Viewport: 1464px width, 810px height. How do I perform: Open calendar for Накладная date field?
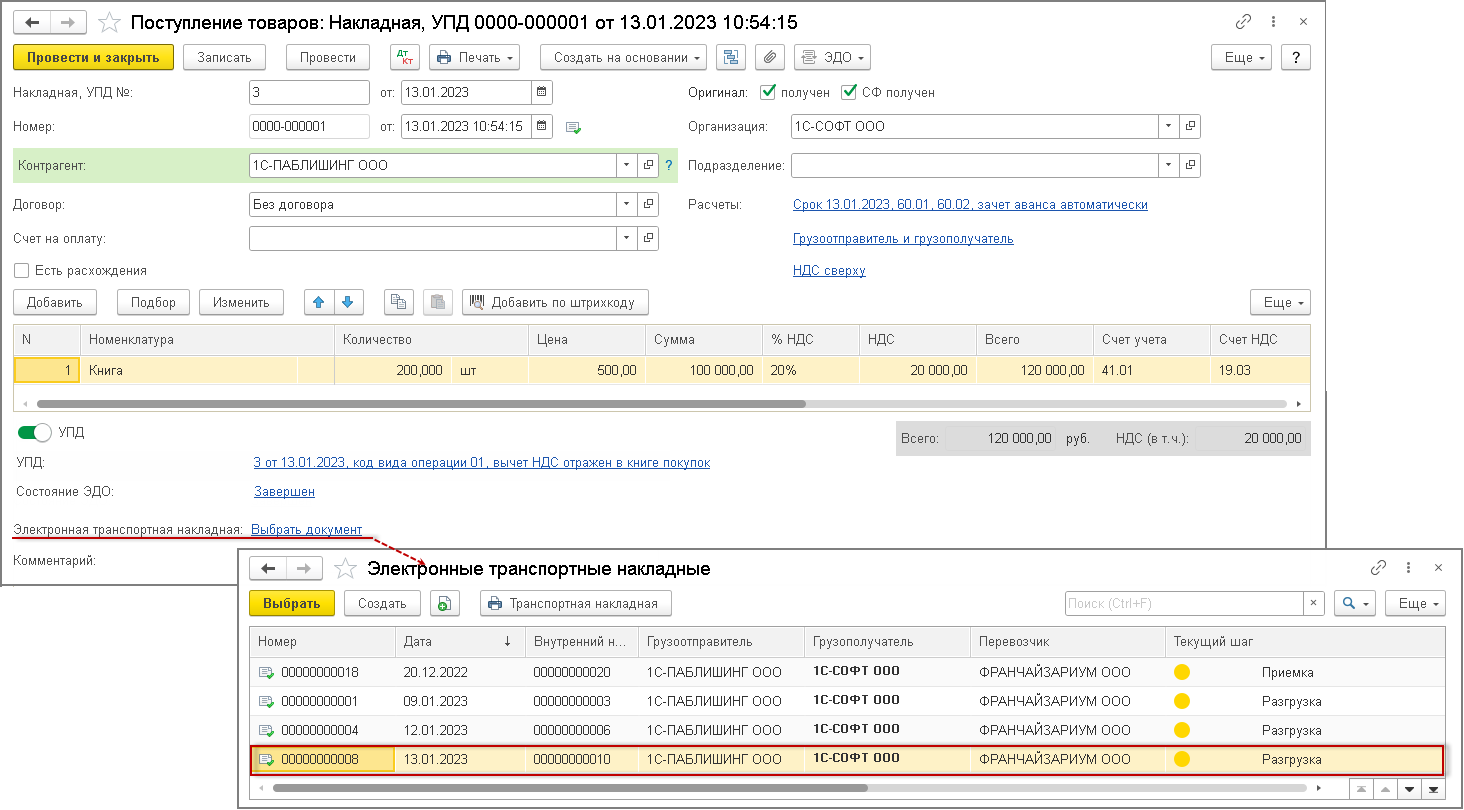click(x=541, y=92)
